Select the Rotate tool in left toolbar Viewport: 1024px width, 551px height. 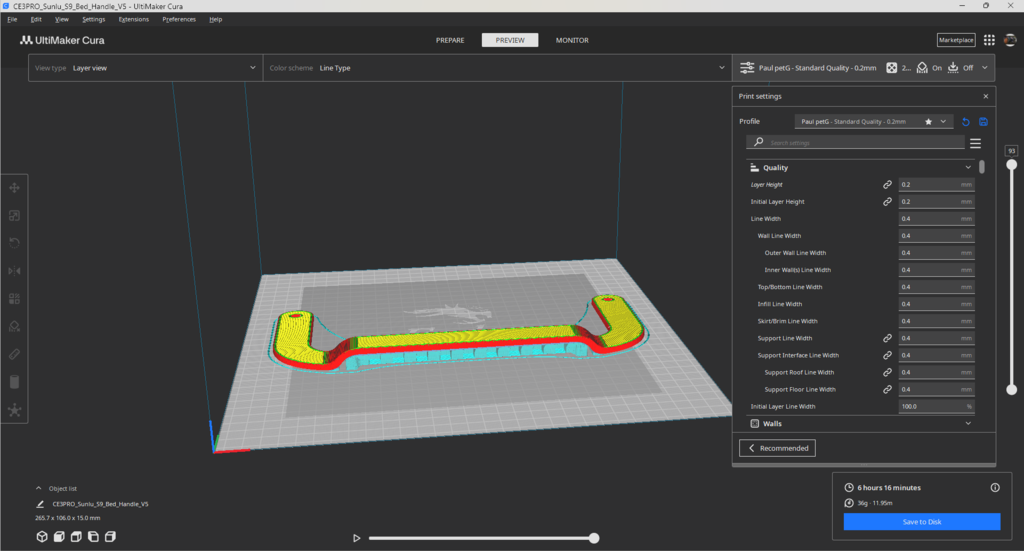(14, 243)
